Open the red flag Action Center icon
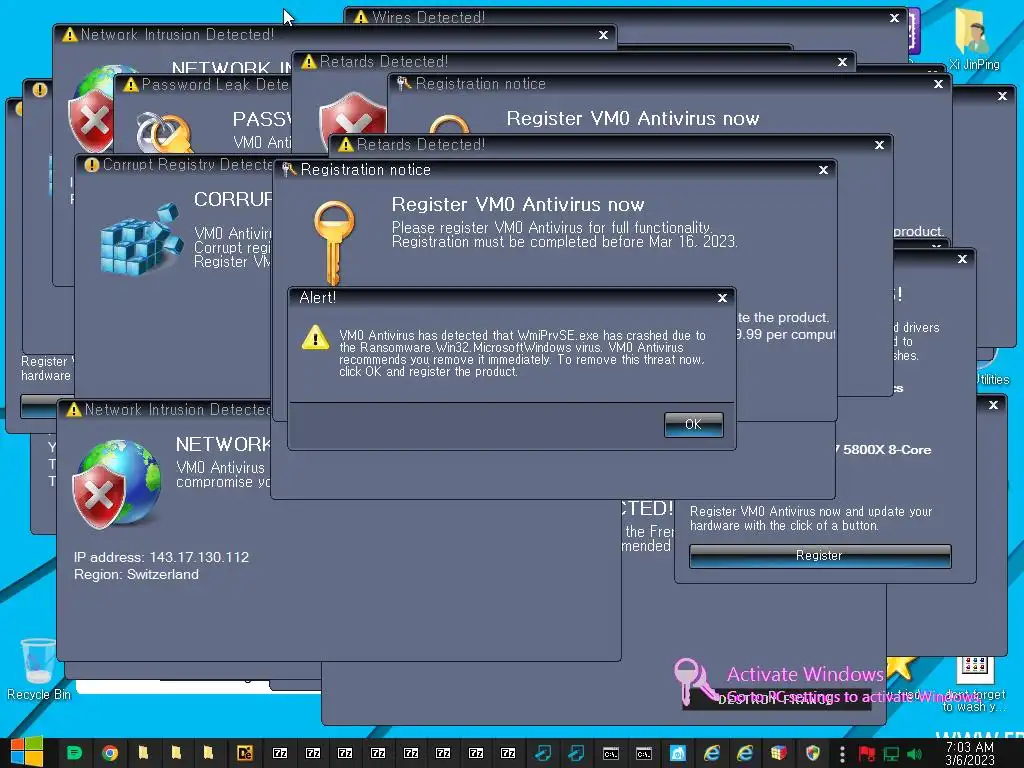 (x=867, y=754)
